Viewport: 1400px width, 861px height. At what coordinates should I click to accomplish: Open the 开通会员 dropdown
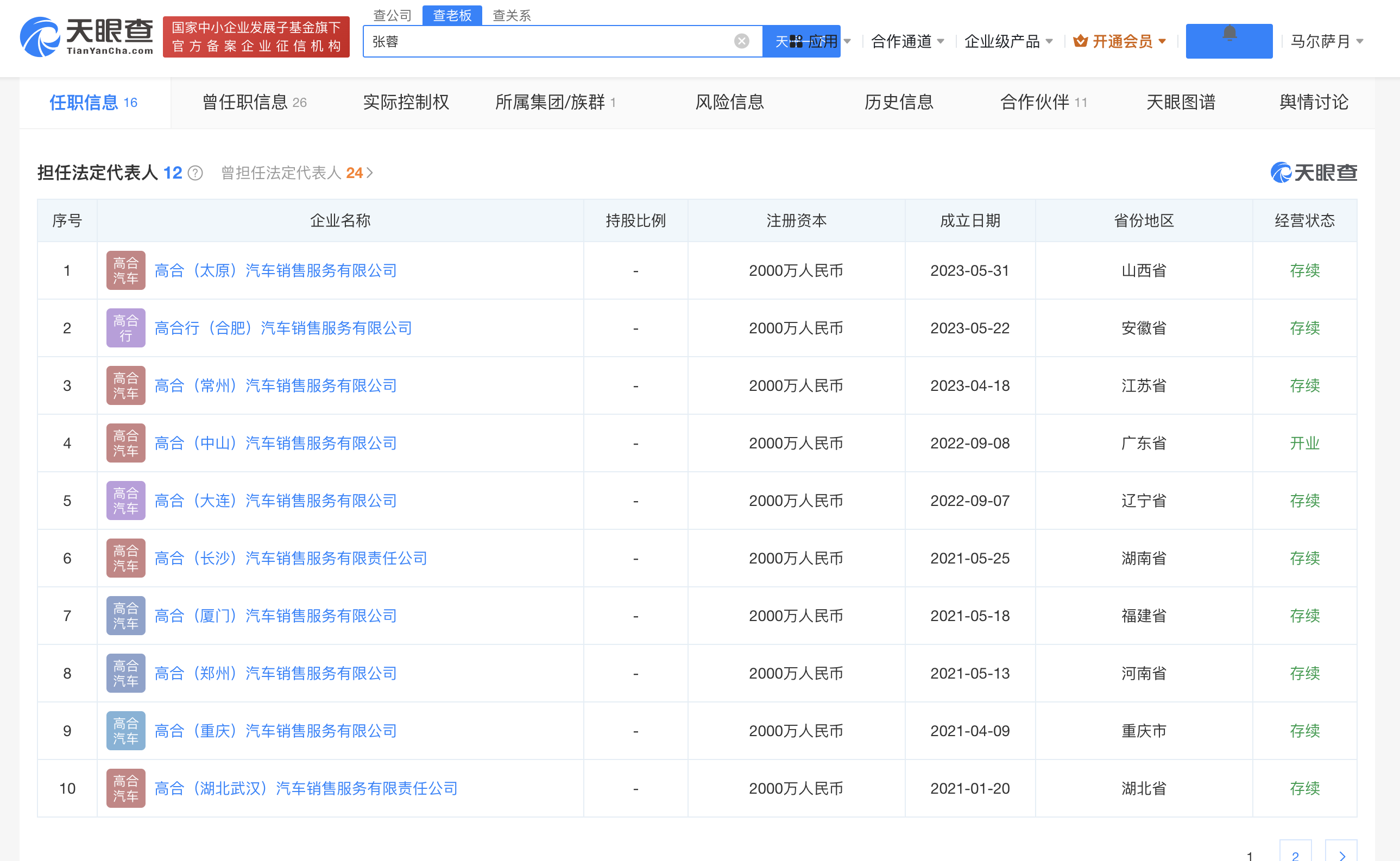[1120, 42]
